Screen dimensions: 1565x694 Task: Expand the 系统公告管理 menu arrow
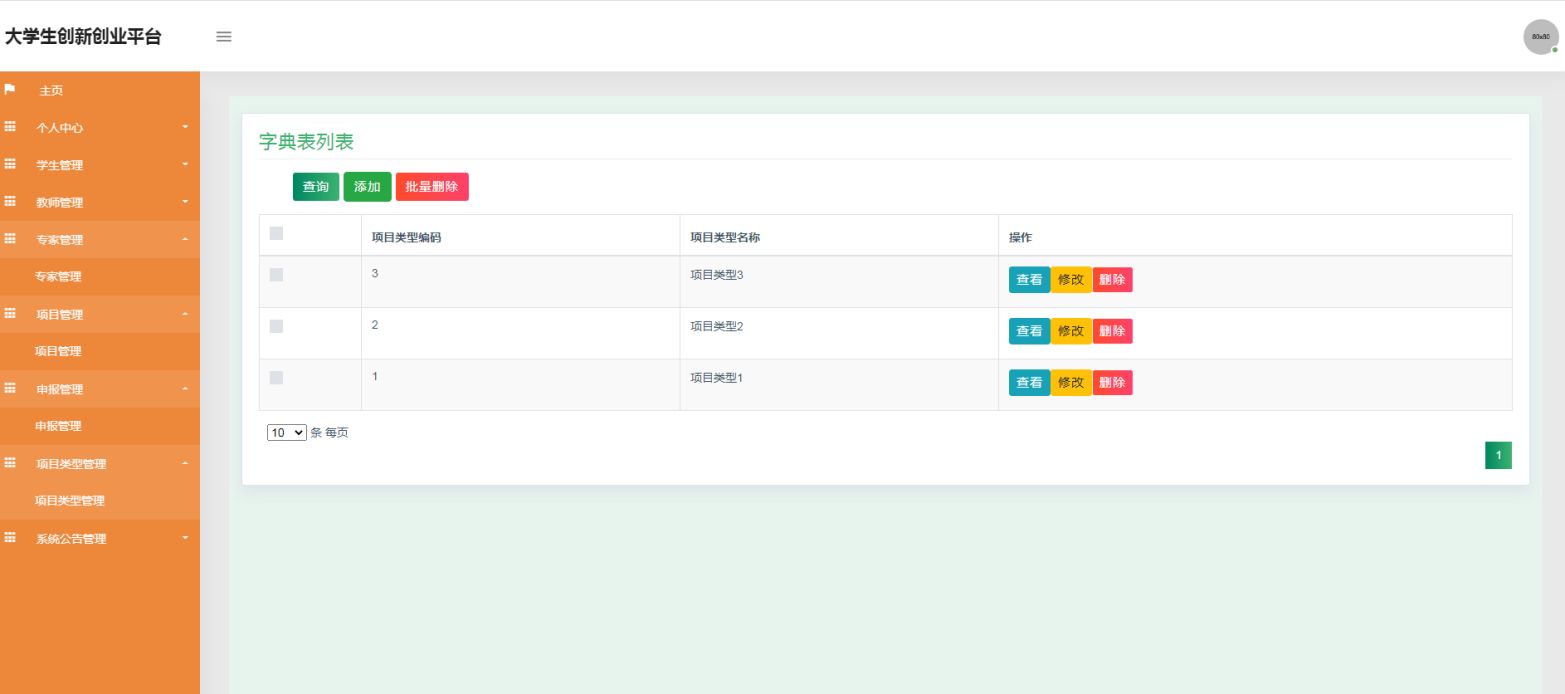[x=185, y=538]
